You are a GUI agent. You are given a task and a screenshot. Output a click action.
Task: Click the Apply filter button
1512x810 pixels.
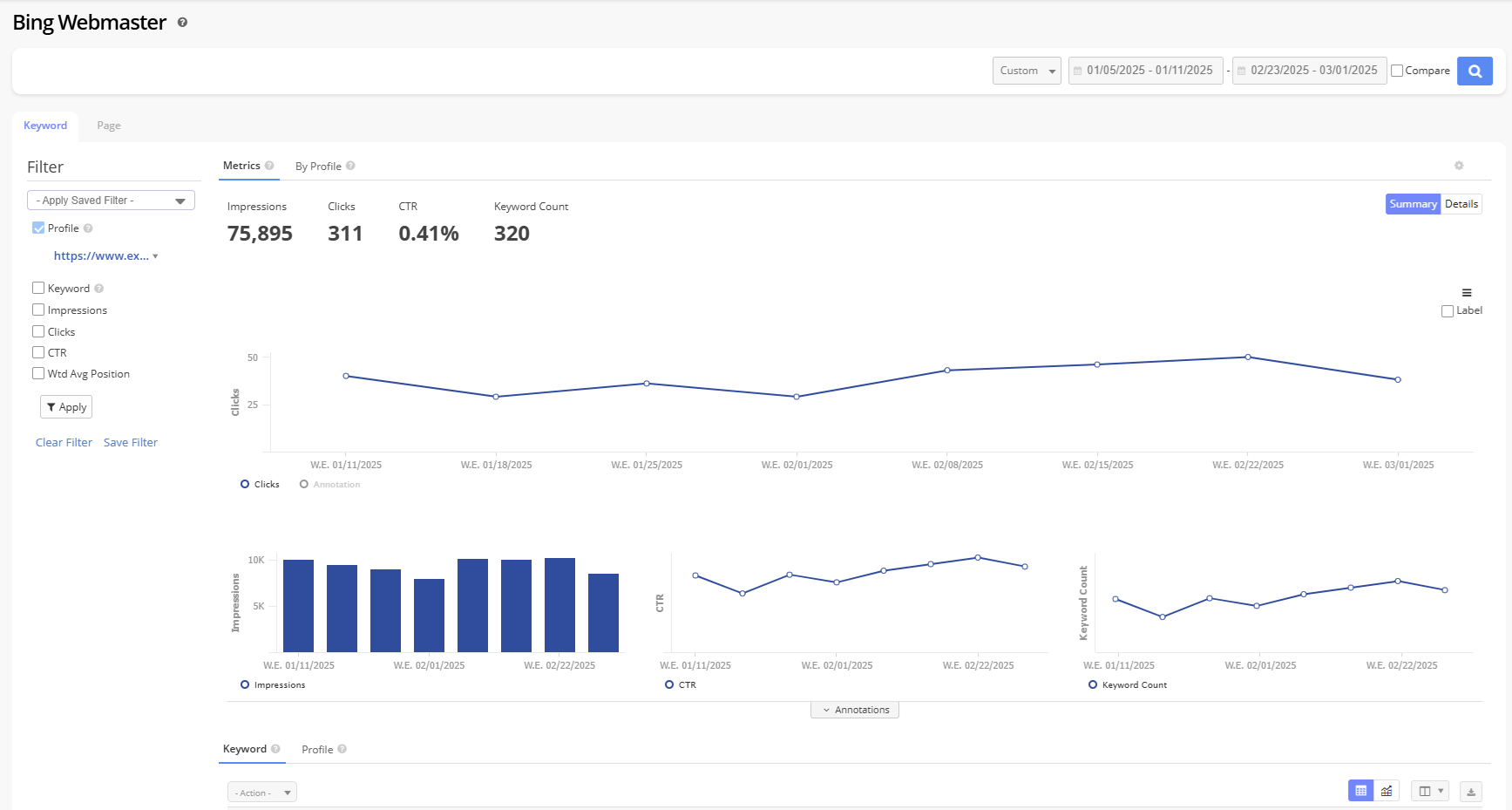click(66, 407)
